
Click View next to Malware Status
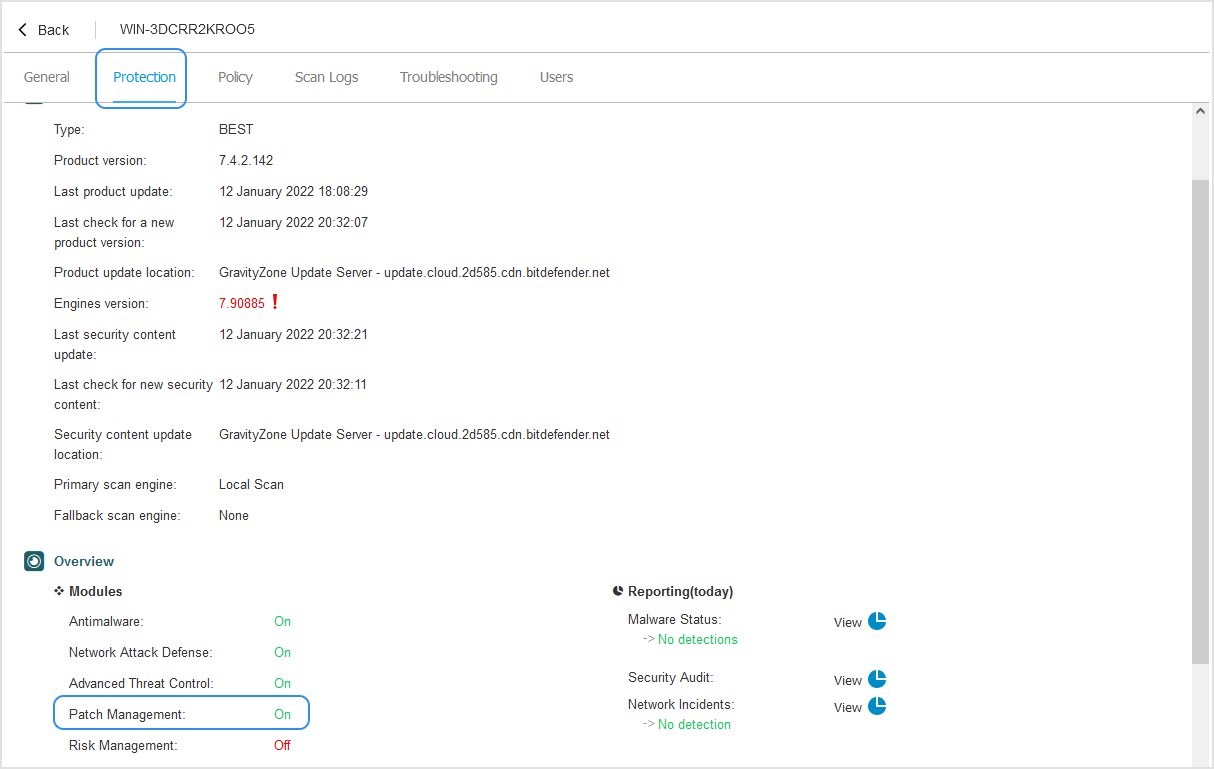point(845,621)
